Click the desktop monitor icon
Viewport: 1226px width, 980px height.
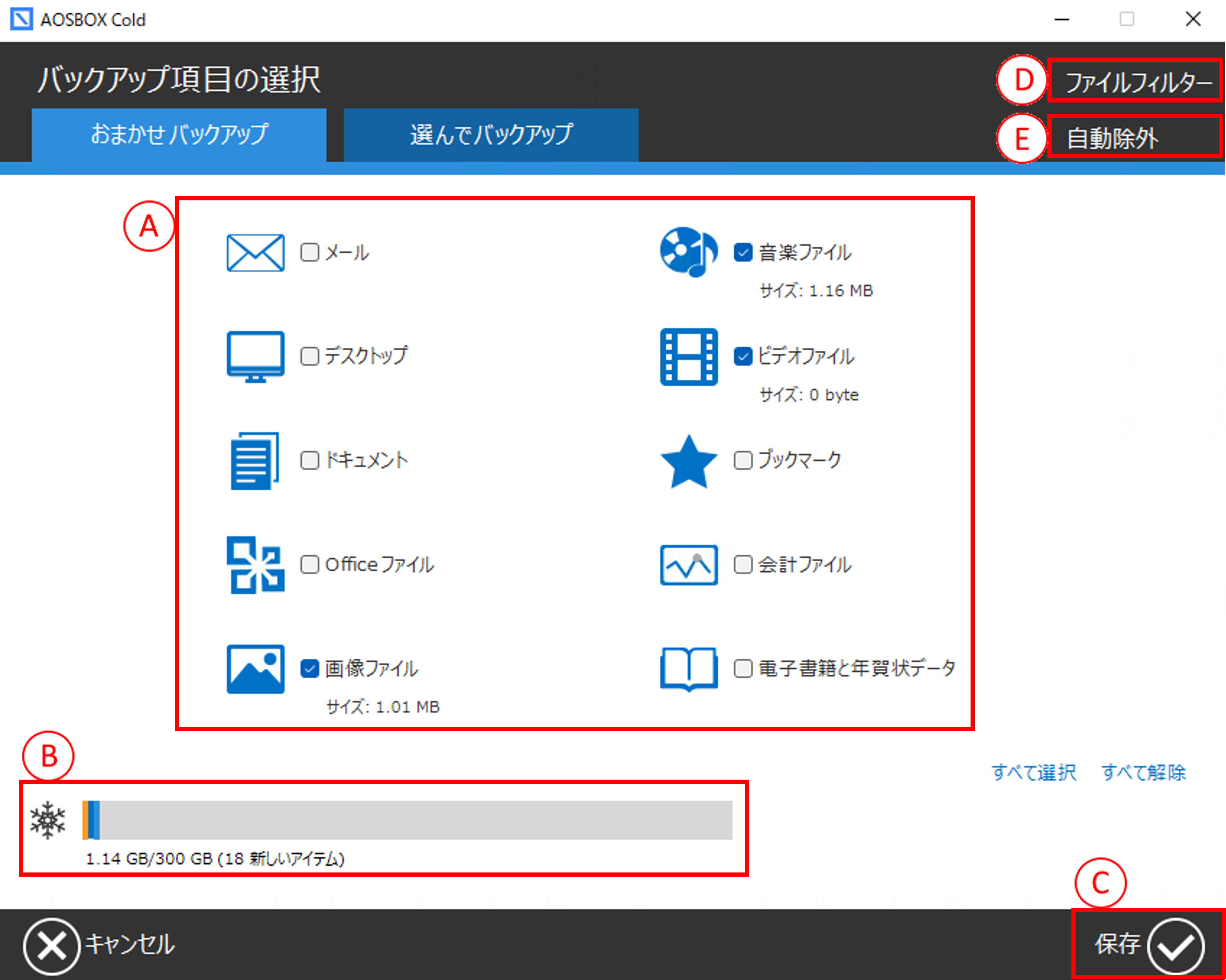pyautogui.click(x=255, y=356)
